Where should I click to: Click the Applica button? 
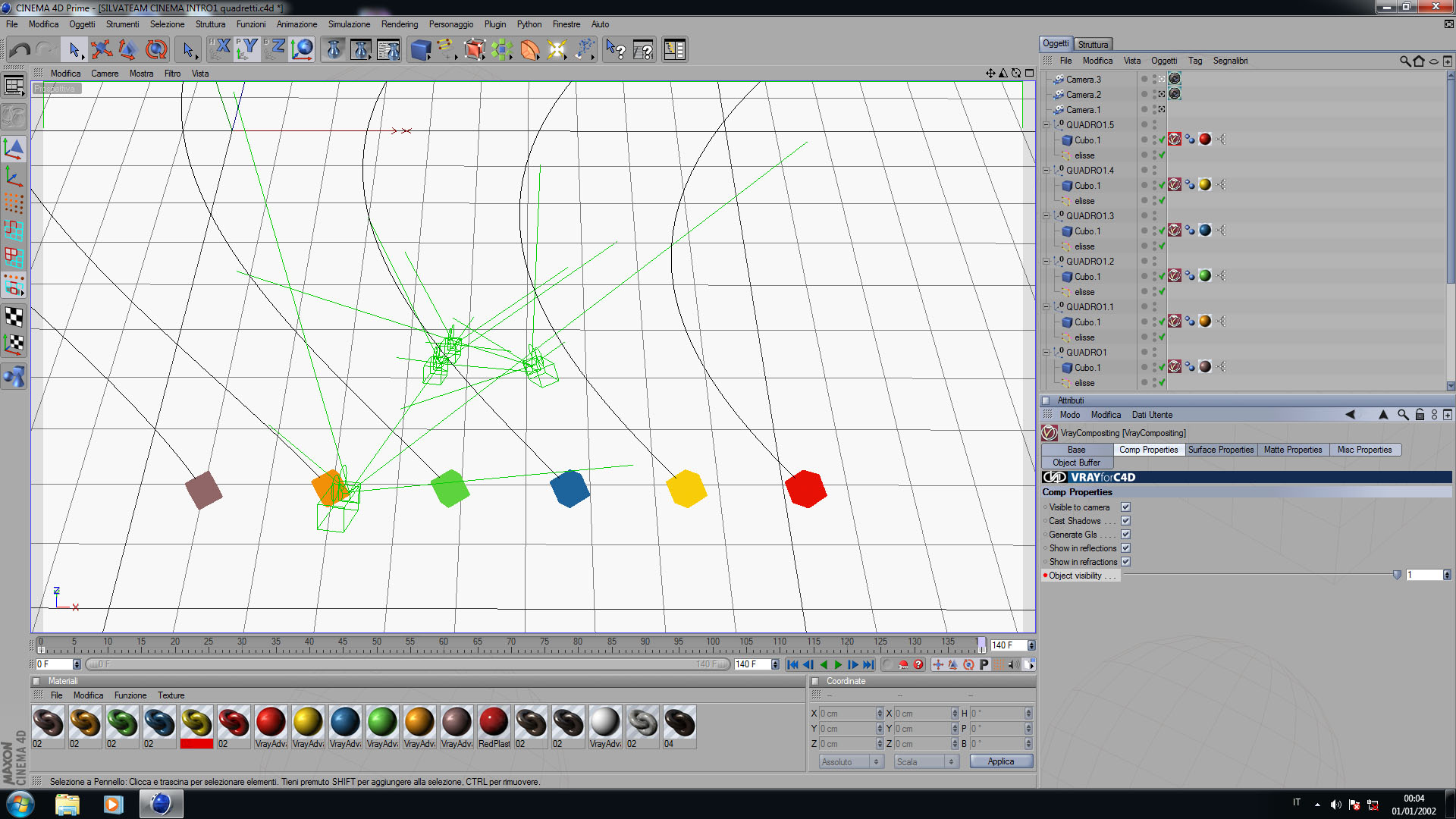pos(1000,761)
